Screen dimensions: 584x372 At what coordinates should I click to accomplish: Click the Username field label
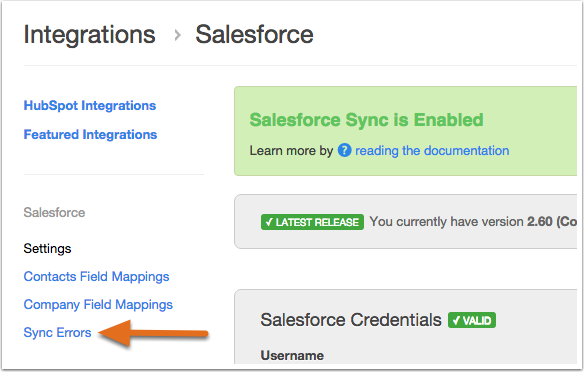[292, 355]
